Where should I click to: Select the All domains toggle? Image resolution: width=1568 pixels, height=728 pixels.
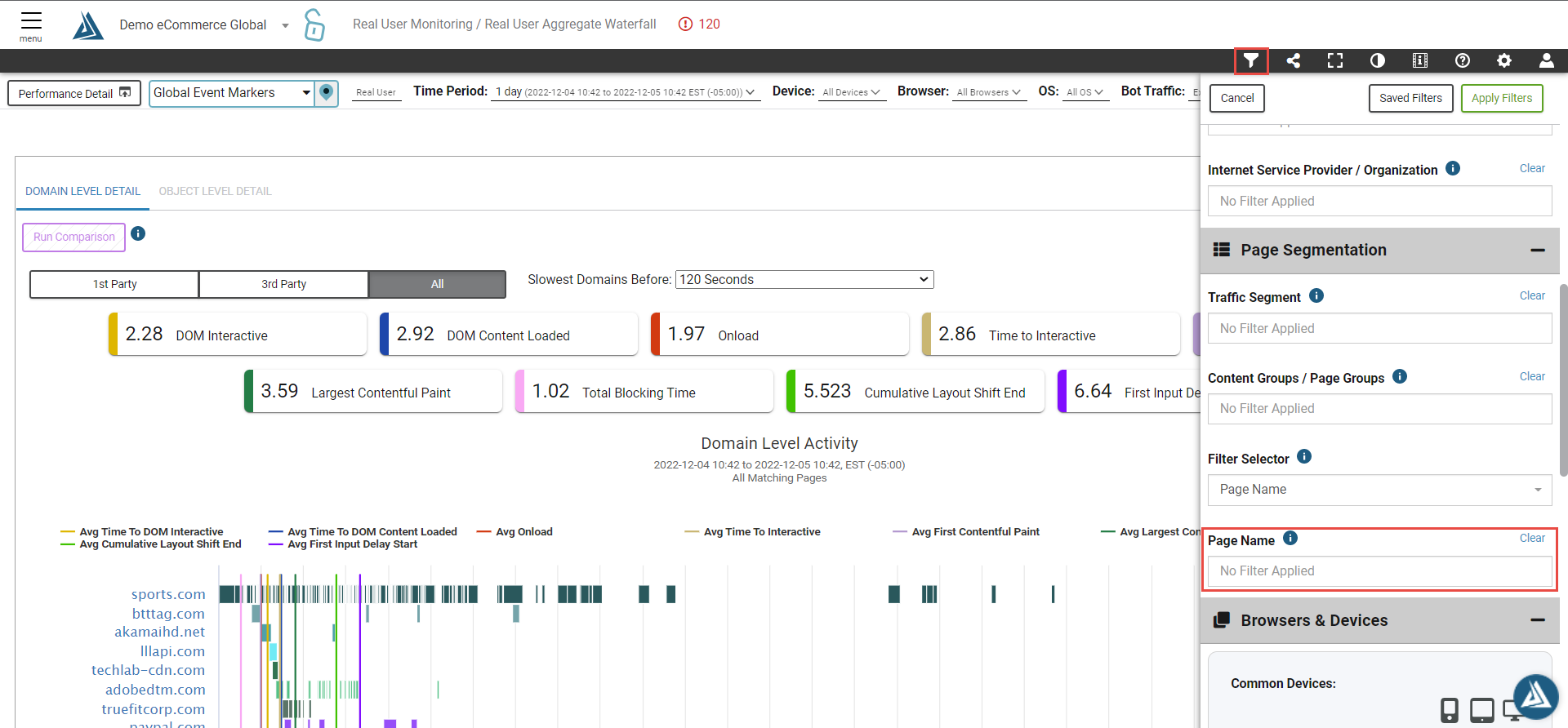point(438,284)
